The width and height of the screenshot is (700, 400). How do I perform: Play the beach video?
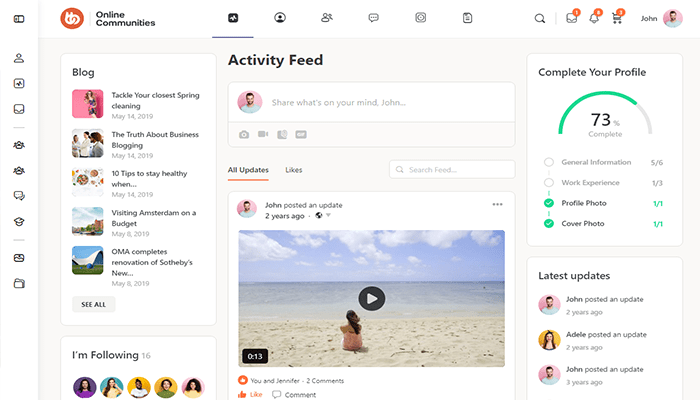[x=371, y=297]
